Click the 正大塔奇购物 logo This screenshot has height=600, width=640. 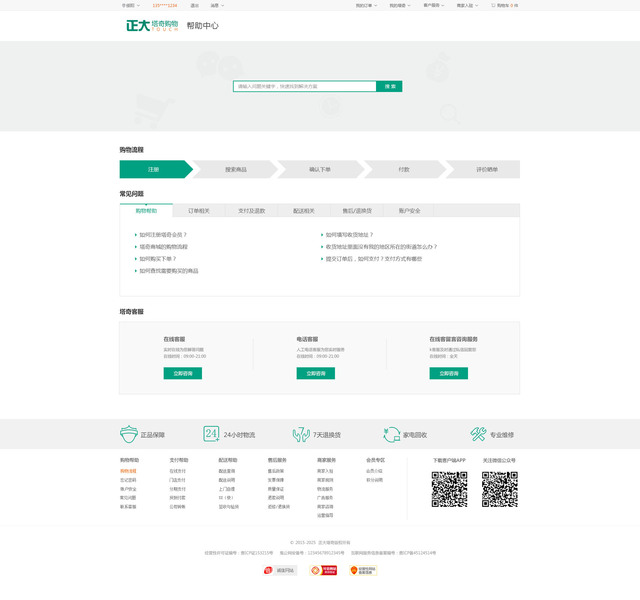click(x=152, y=25)
